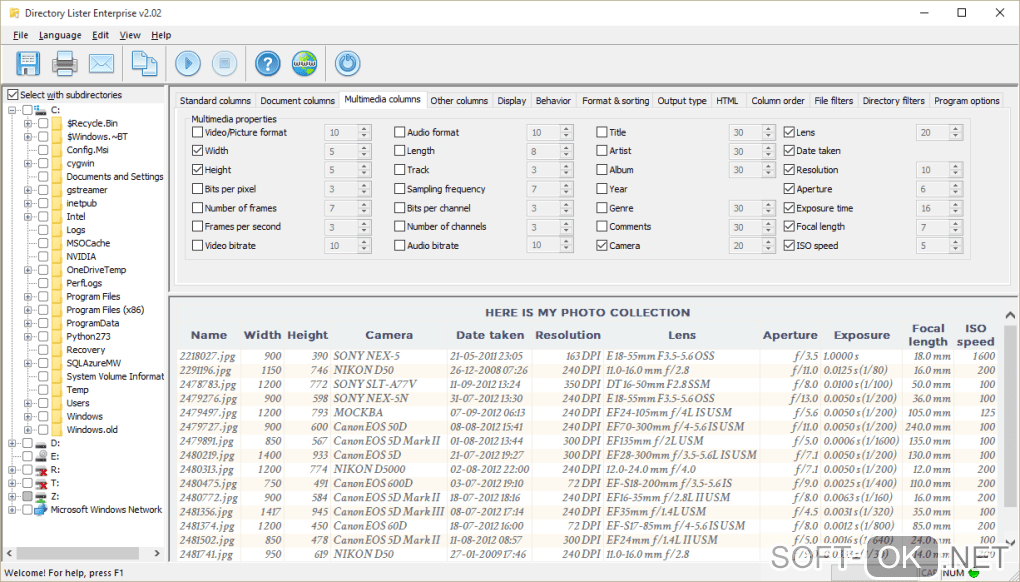
Task: Switch to the File filters tab
Action: [x=837, y=100]
